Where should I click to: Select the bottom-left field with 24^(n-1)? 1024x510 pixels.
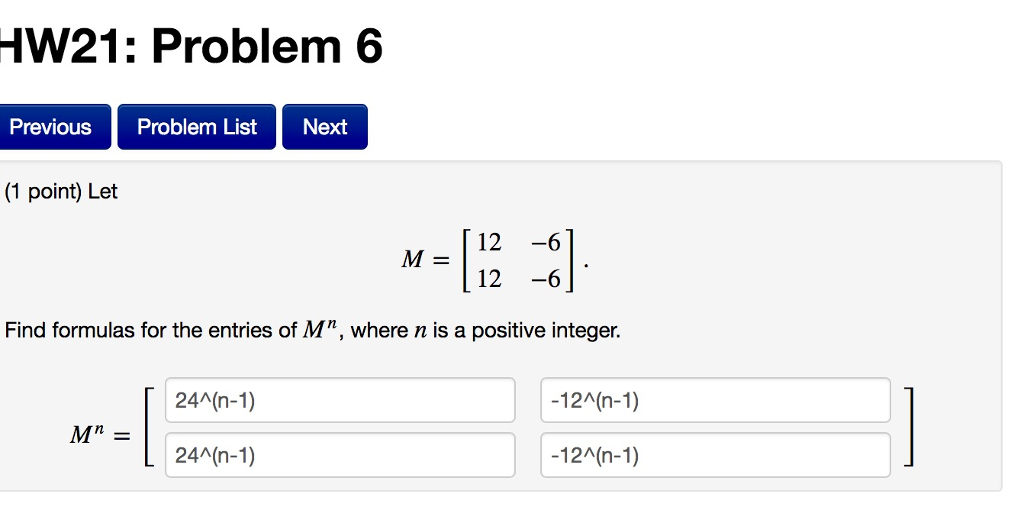340,455
